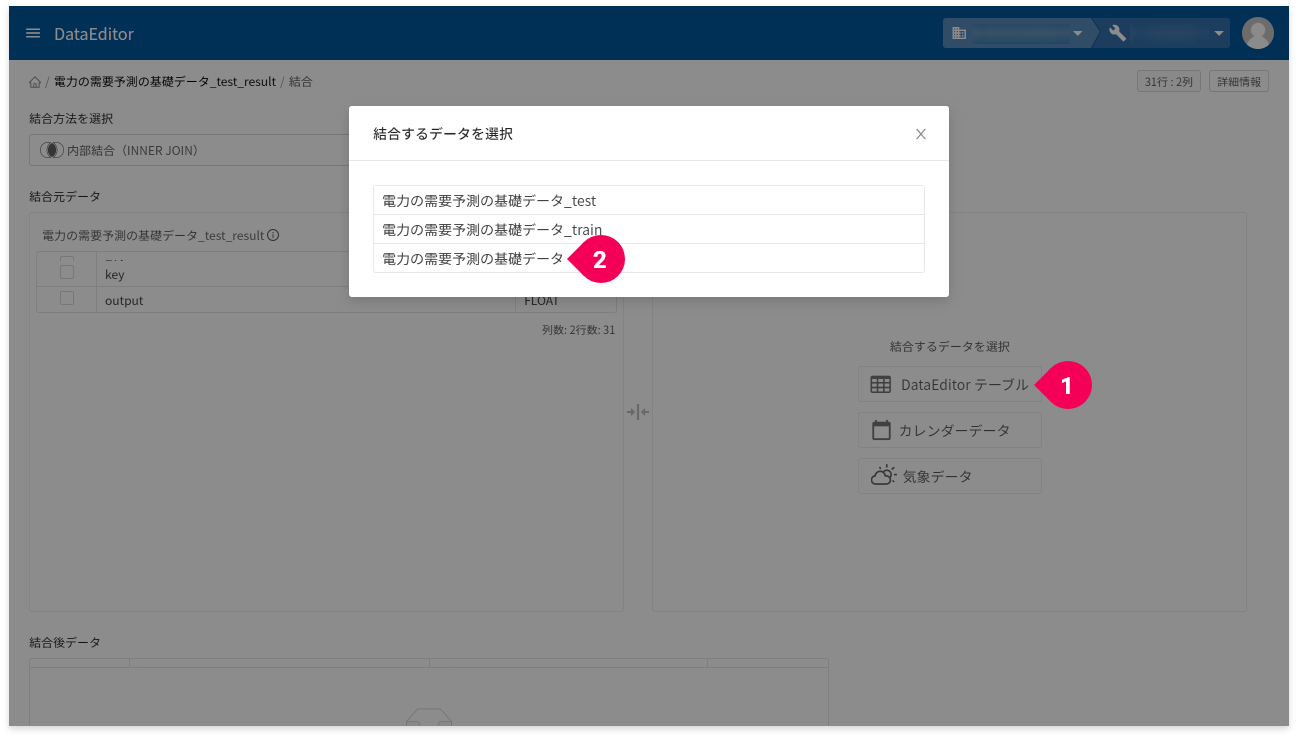Screen dimensions: 1298x738
Task: Open 詳細情報 details button
Action: pos(1238,82)
